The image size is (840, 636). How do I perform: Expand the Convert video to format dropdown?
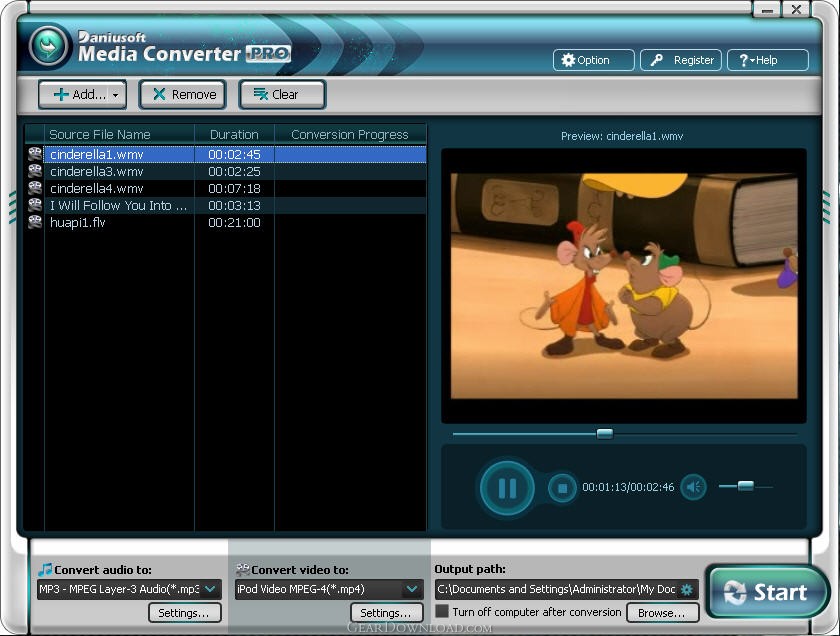[x=412, y=589]
